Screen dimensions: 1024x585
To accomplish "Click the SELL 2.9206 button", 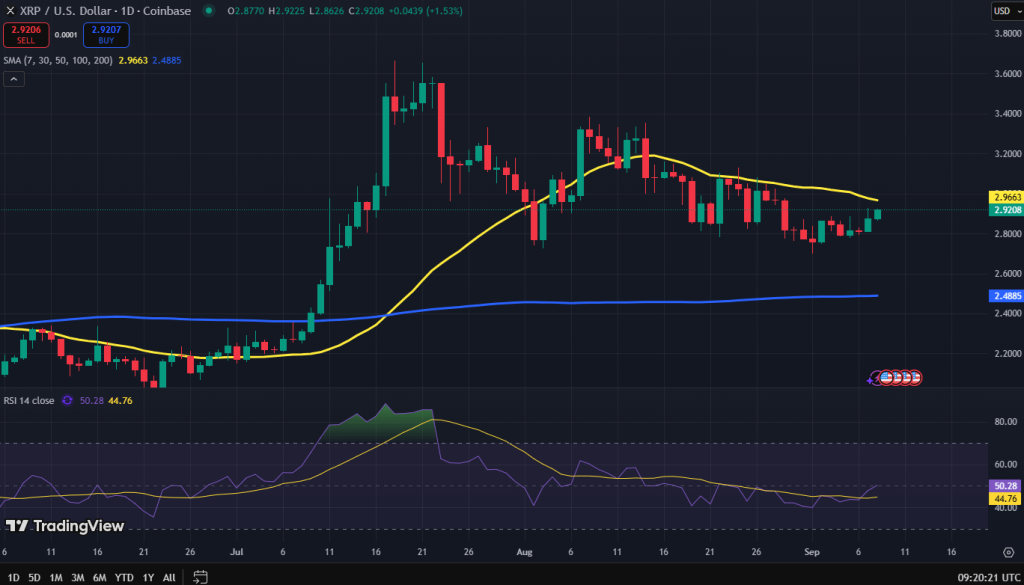I will tap(25, 35).
